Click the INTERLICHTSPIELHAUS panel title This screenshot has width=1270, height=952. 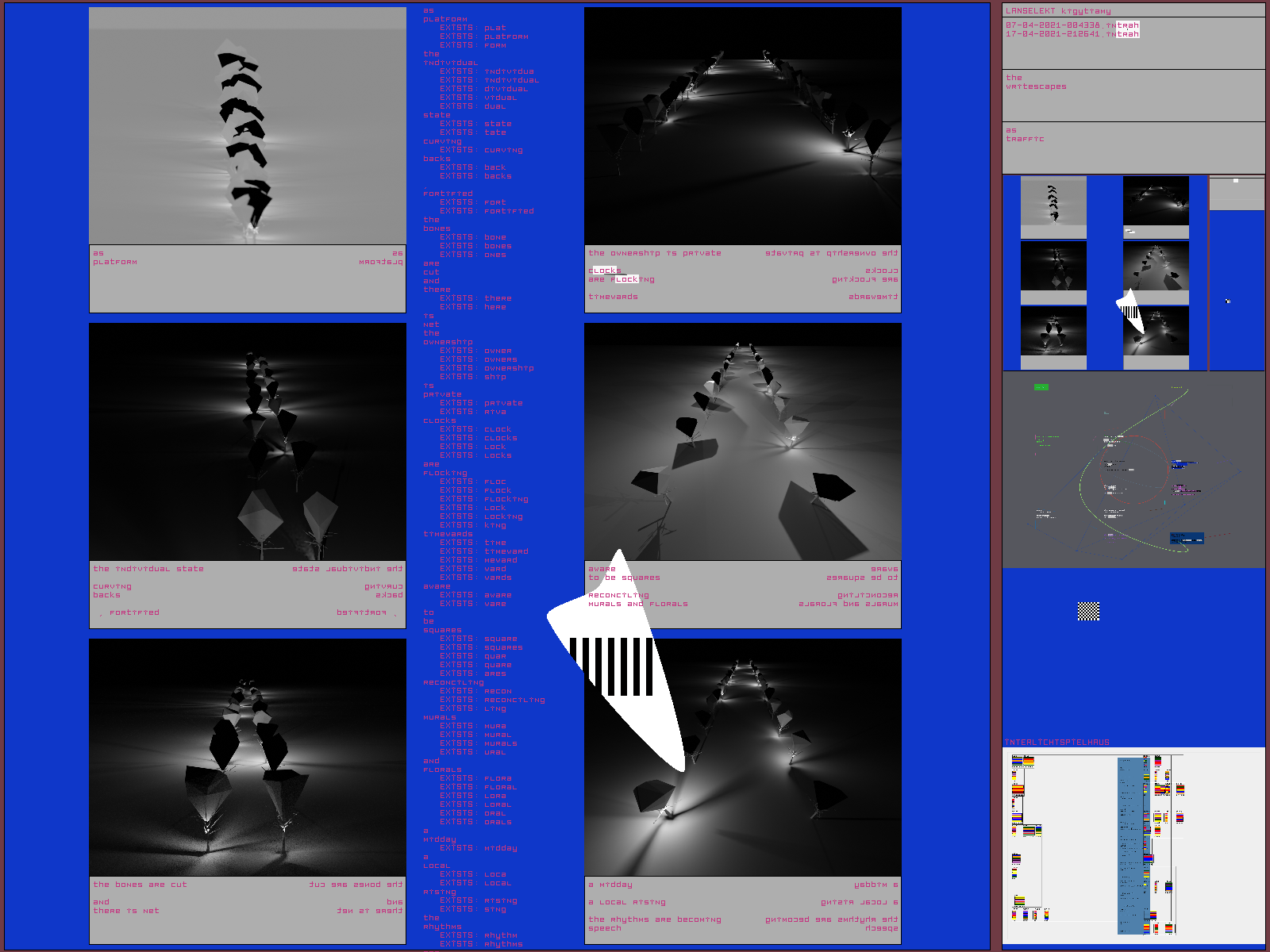[x=1056, y=743]
